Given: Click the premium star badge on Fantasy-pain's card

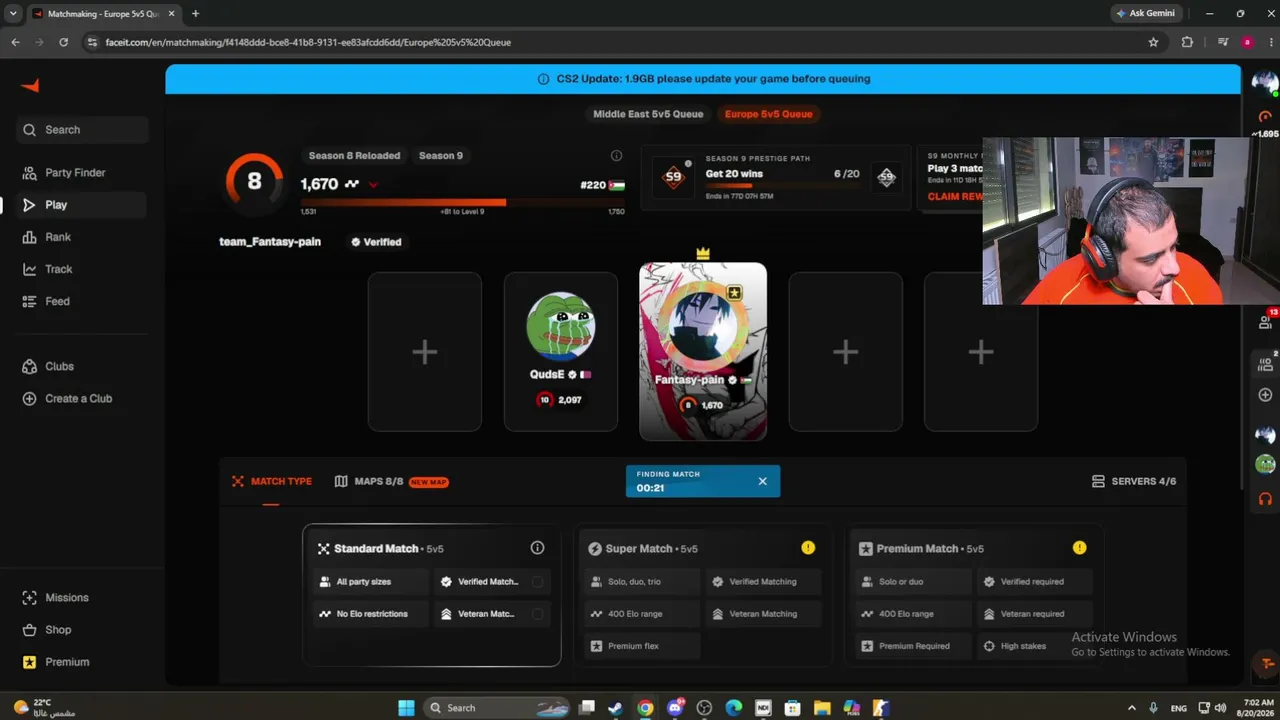Looking at the screenshot, I should pos(734,293).
